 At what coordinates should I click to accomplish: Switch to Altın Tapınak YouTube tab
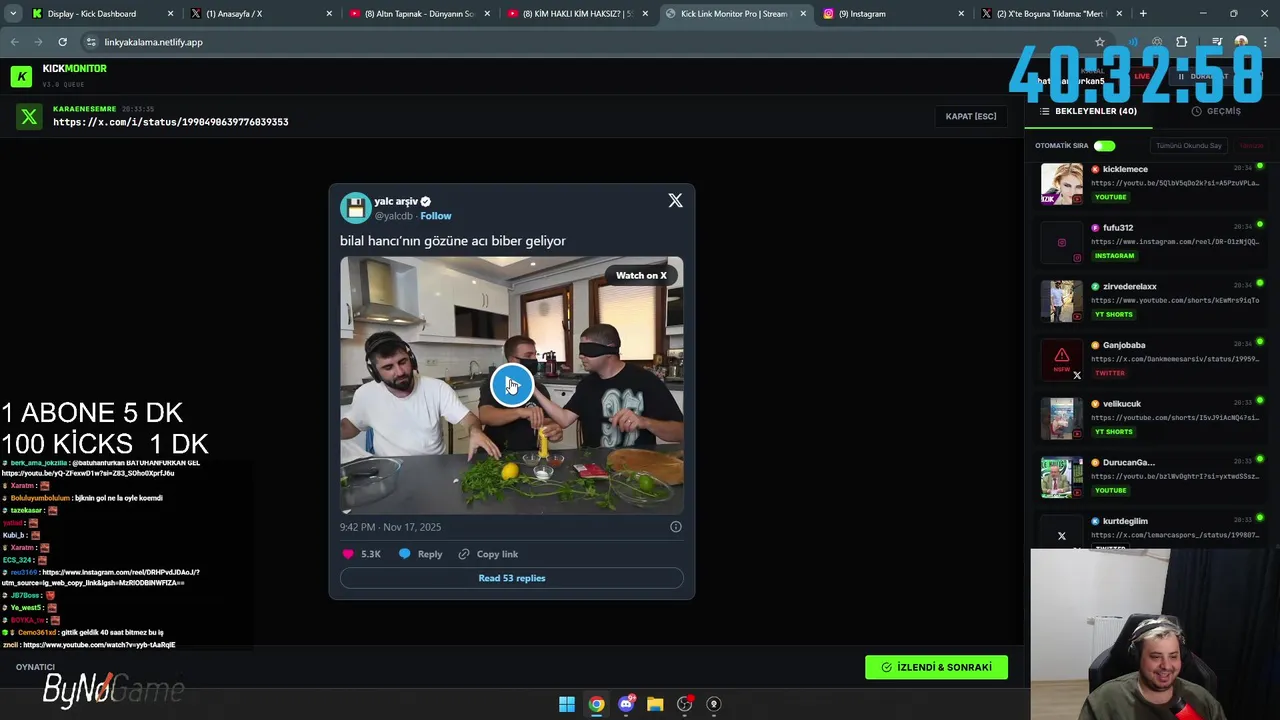coord(418,14)
